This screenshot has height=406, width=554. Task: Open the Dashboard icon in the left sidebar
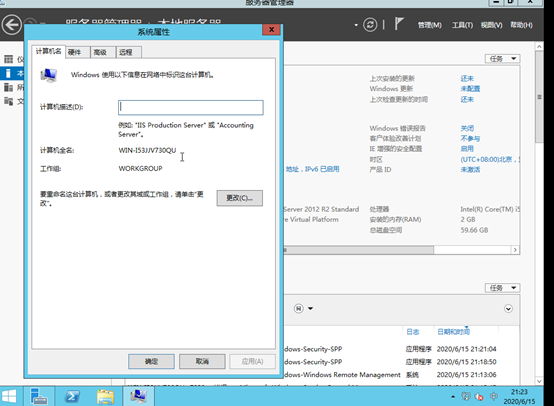click(8, 59)
